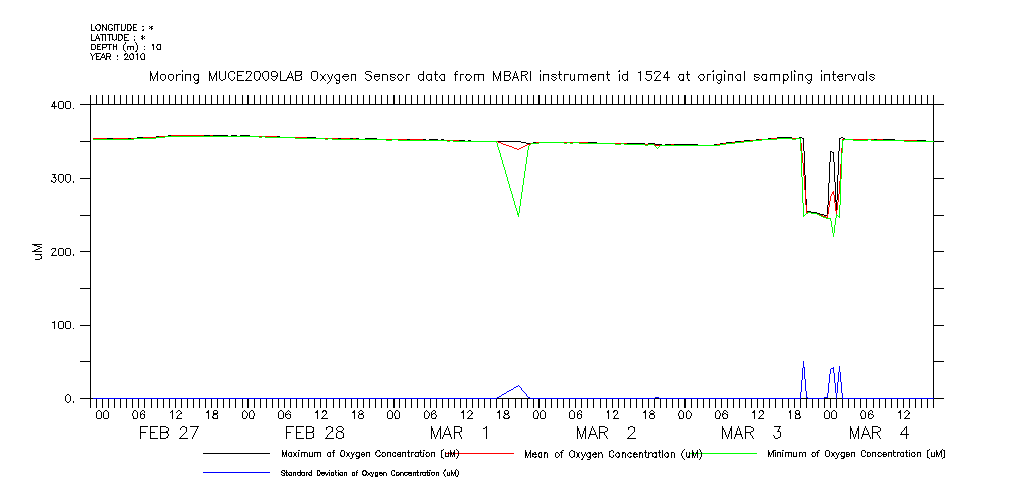Select the FEB 28 date label
The height and width of the screenshot is (504, 1009).
coord(314,433)
